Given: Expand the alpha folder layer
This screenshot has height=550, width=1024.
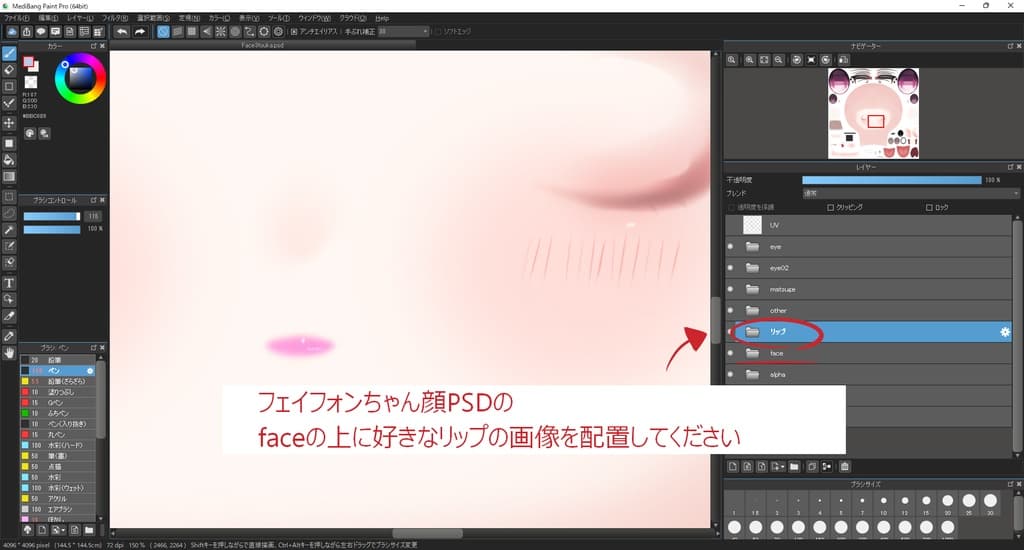Looking at the screenshot, I should [752, 374].
